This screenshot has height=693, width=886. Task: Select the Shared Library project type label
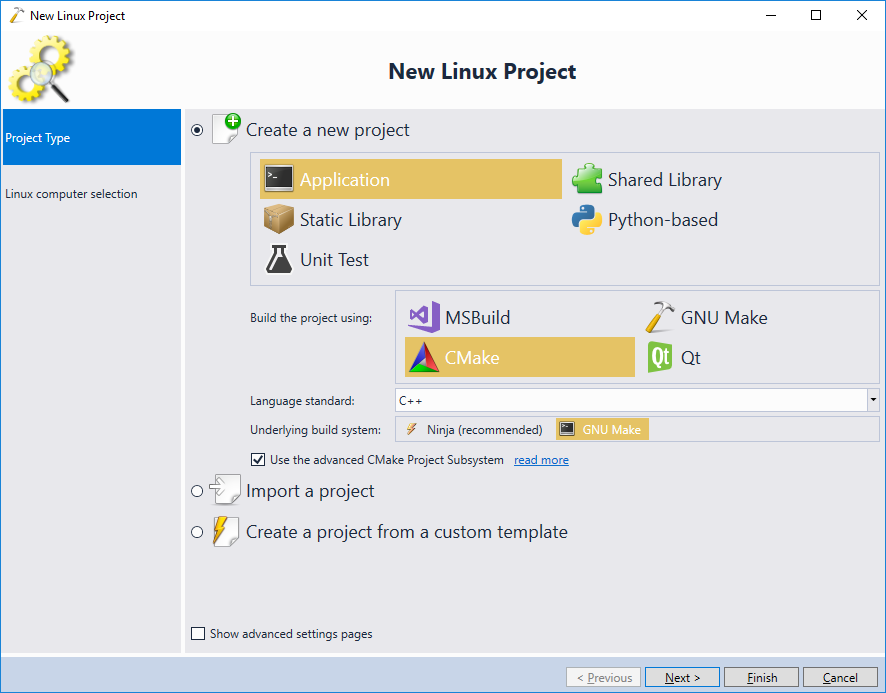pos(664,179)
